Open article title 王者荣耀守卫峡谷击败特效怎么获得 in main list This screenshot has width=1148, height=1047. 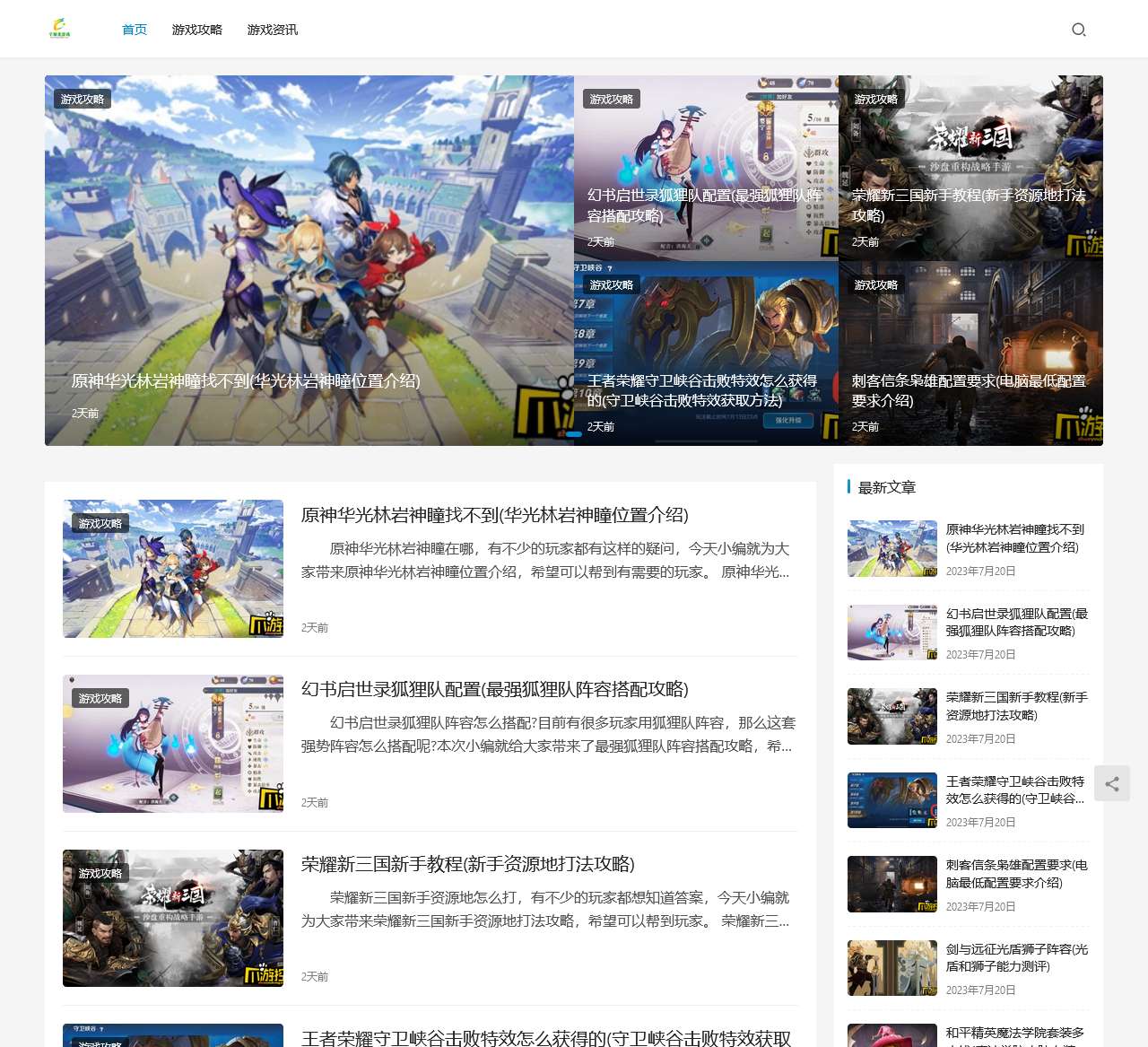(546, 1038)
